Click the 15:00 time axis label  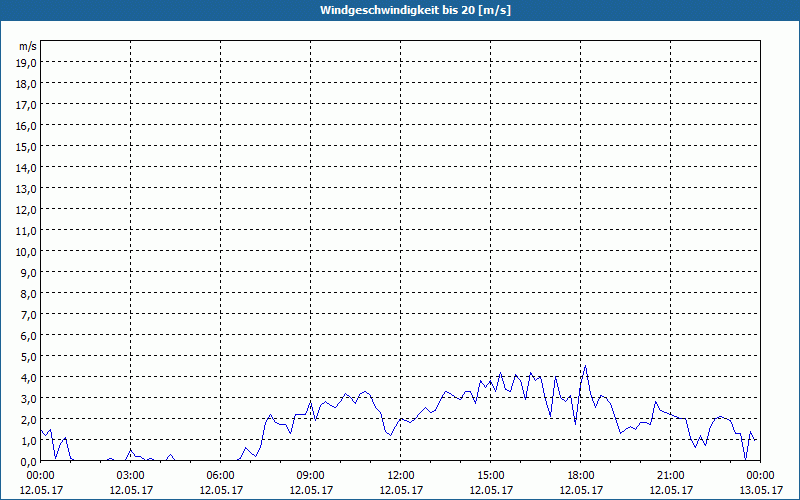pyautogui.click(x=491, y=476)
